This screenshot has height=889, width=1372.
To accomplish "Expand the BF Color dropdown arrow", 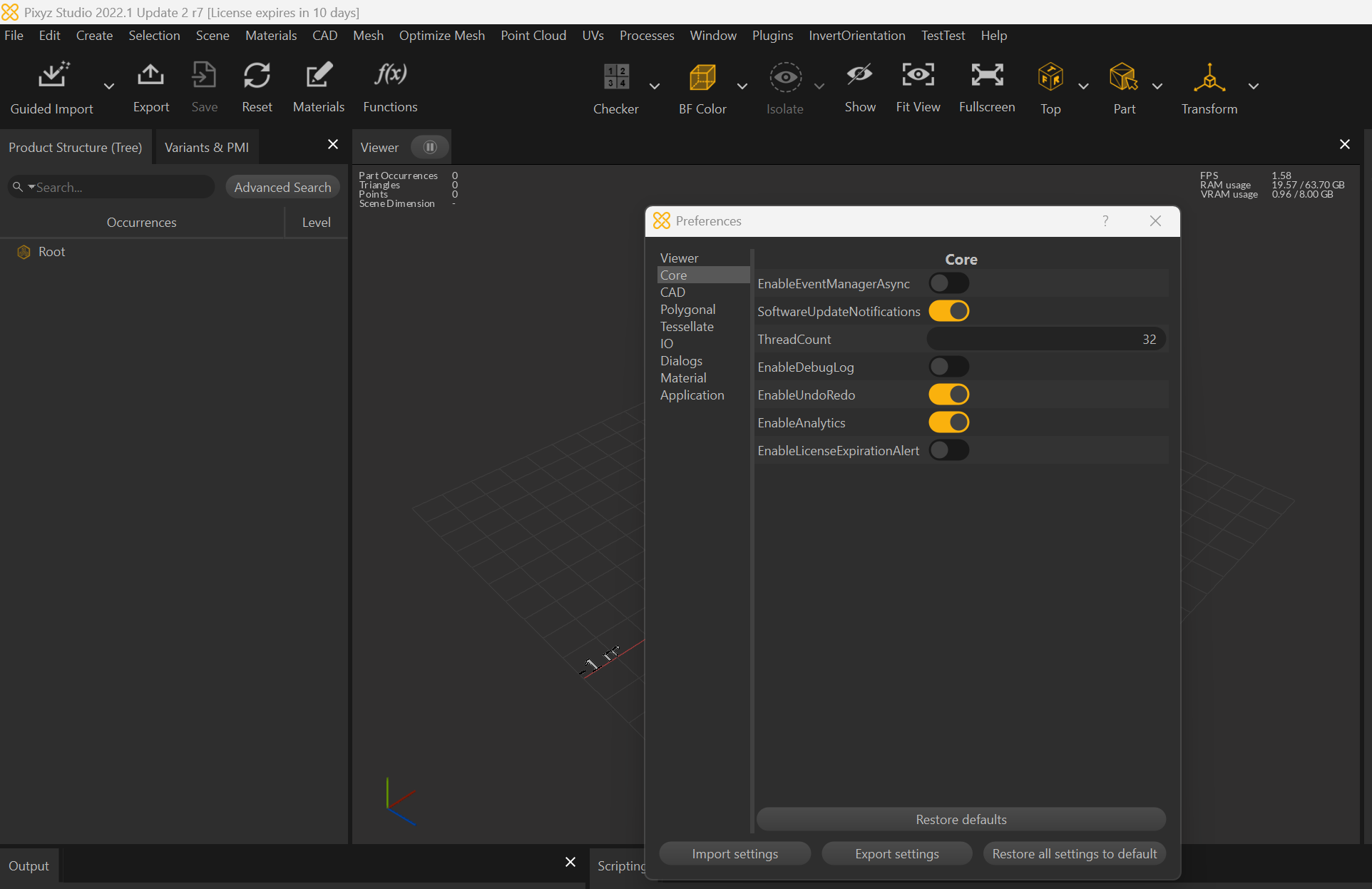I will (742, 86).
